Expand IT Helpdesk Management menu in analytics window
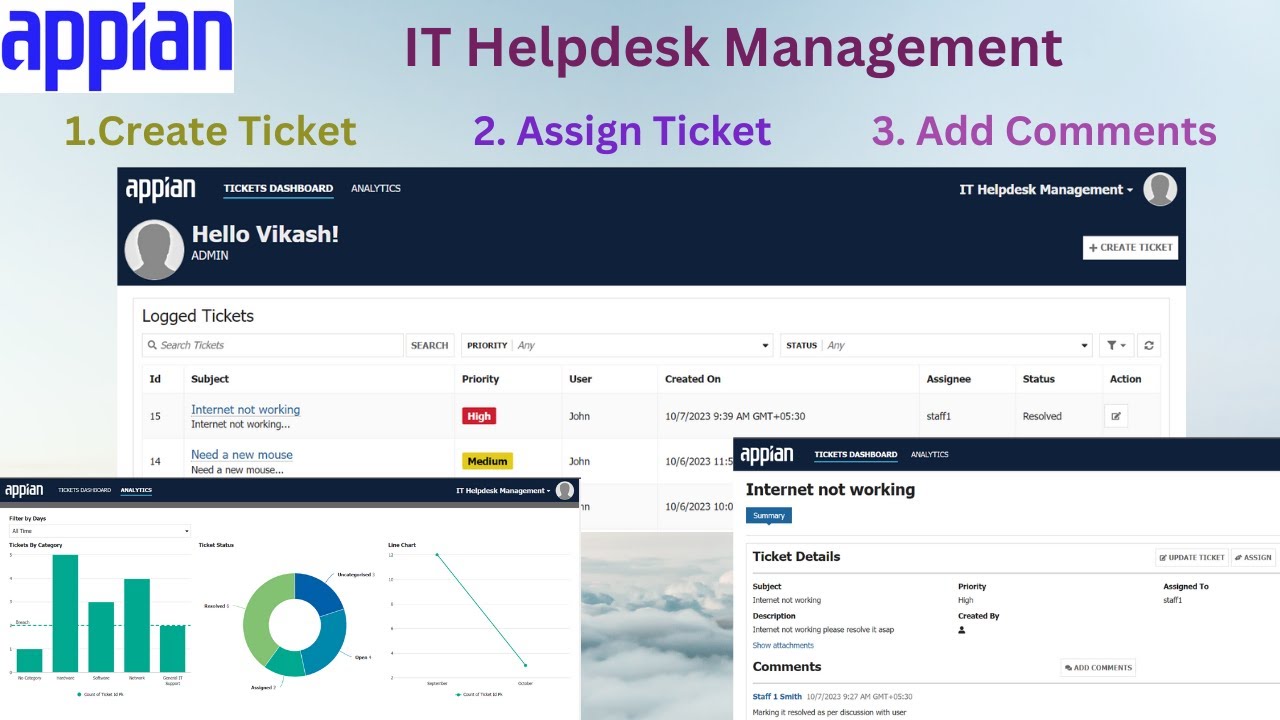Screen dimensions: 1280x720 coord(503,491)
